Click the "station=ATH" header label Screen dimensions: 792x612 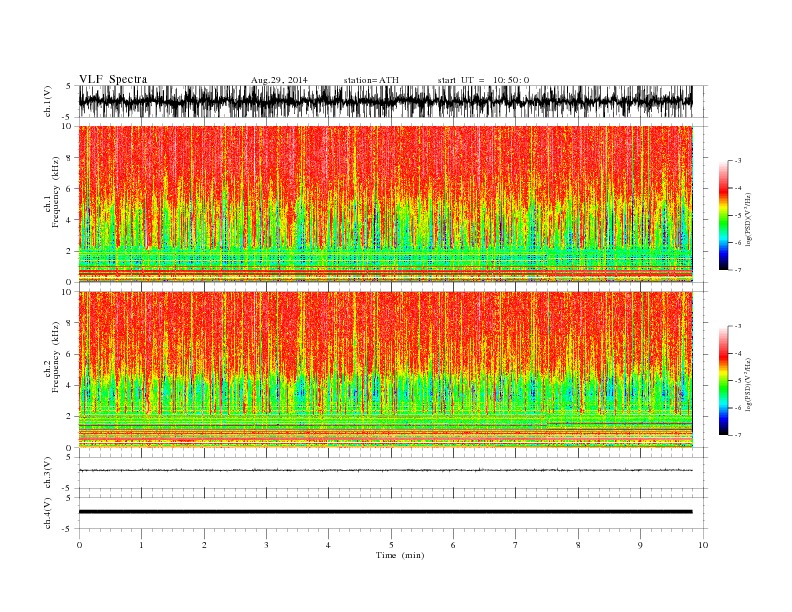pos(371,80)
